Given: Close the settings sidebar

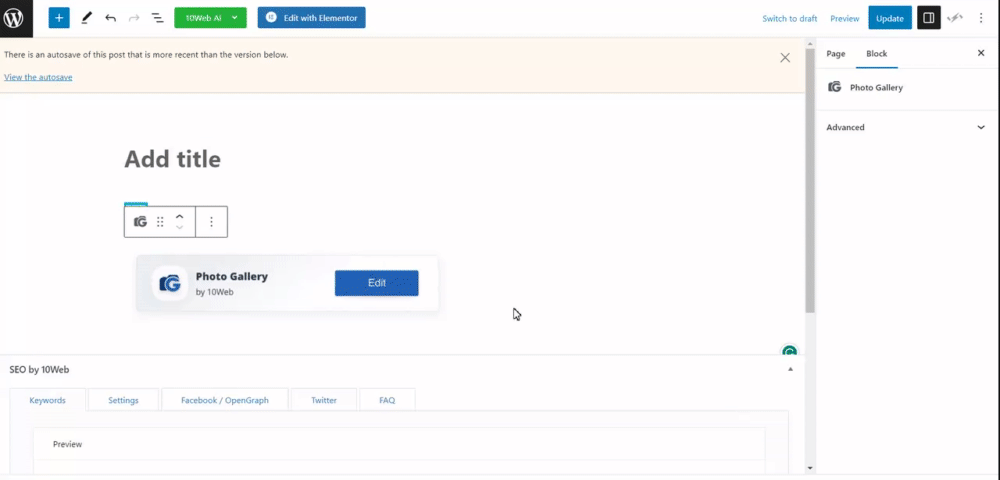Looking at the screenshot, I should (981, 54).
